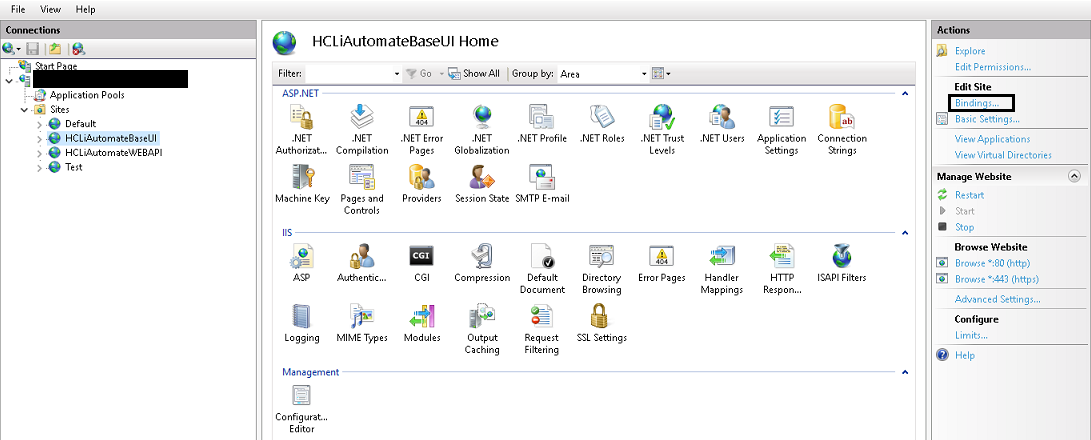Collapse the Manage Website actions section

[1074, 176]
